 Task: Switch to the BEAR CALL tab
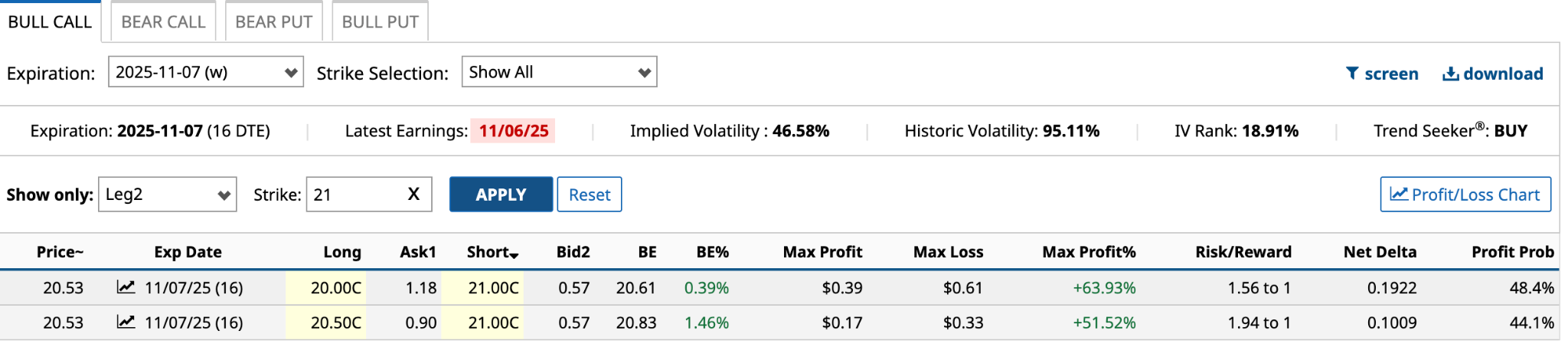coord(163,22)
